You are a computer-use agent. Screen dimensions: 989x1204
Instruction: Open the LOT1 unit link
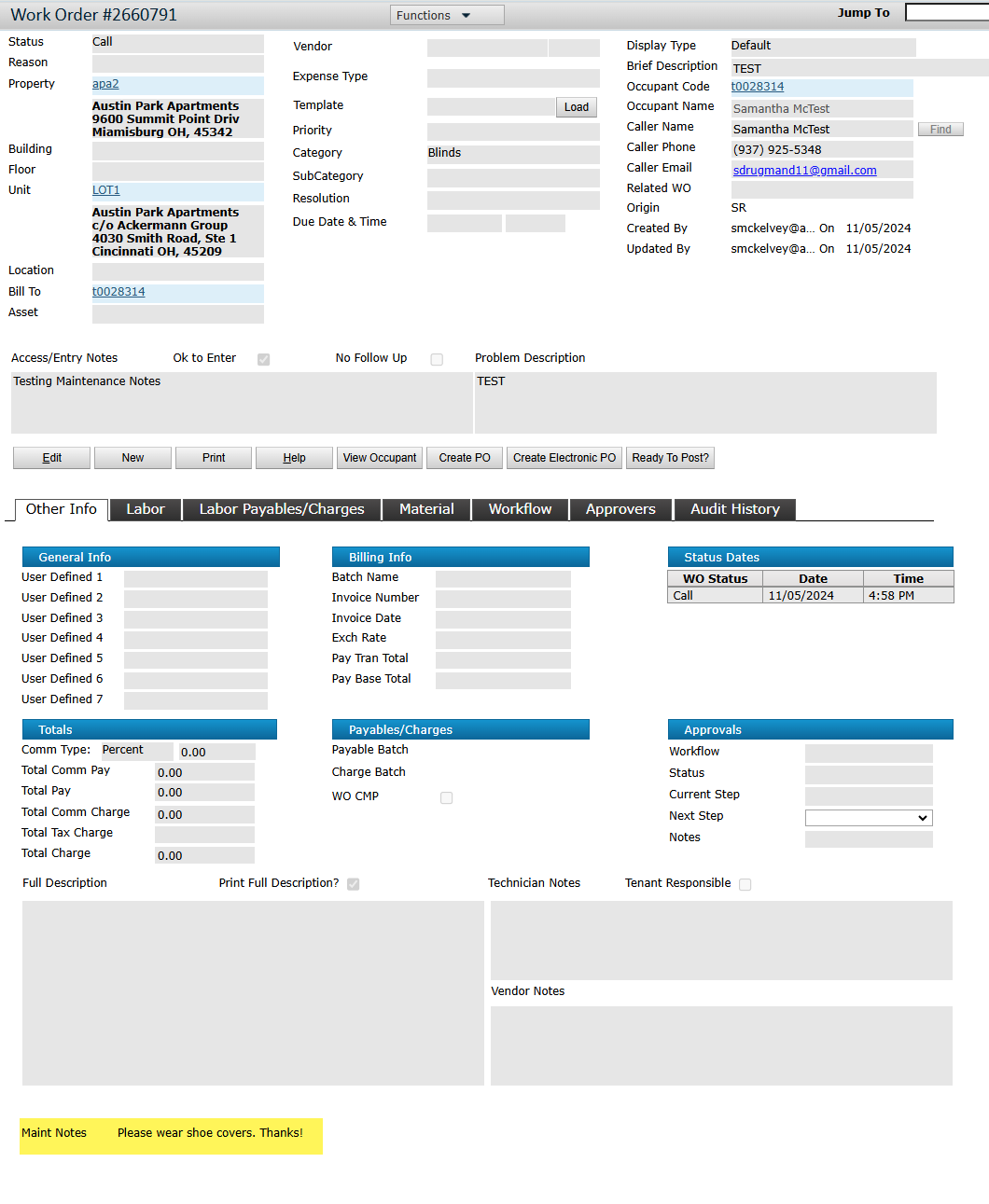(x=106, y=190)
